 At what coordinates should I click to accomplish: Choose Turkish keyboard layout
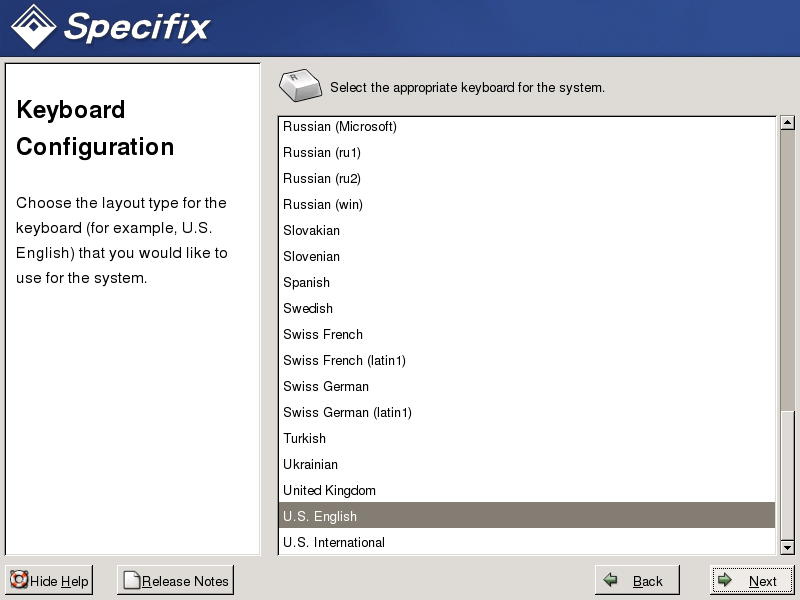pyautogui.click(x=304, y=439)
